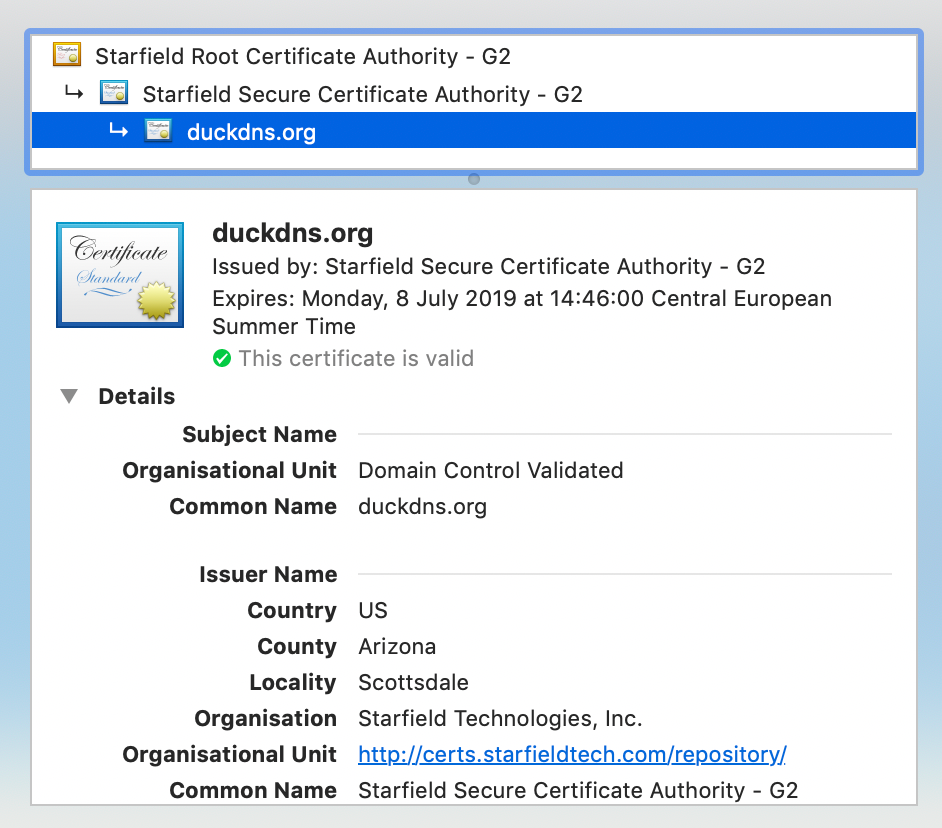Click the large Certificate Standard image
This screenshot has height=828, width=942.
pos(120,275)
